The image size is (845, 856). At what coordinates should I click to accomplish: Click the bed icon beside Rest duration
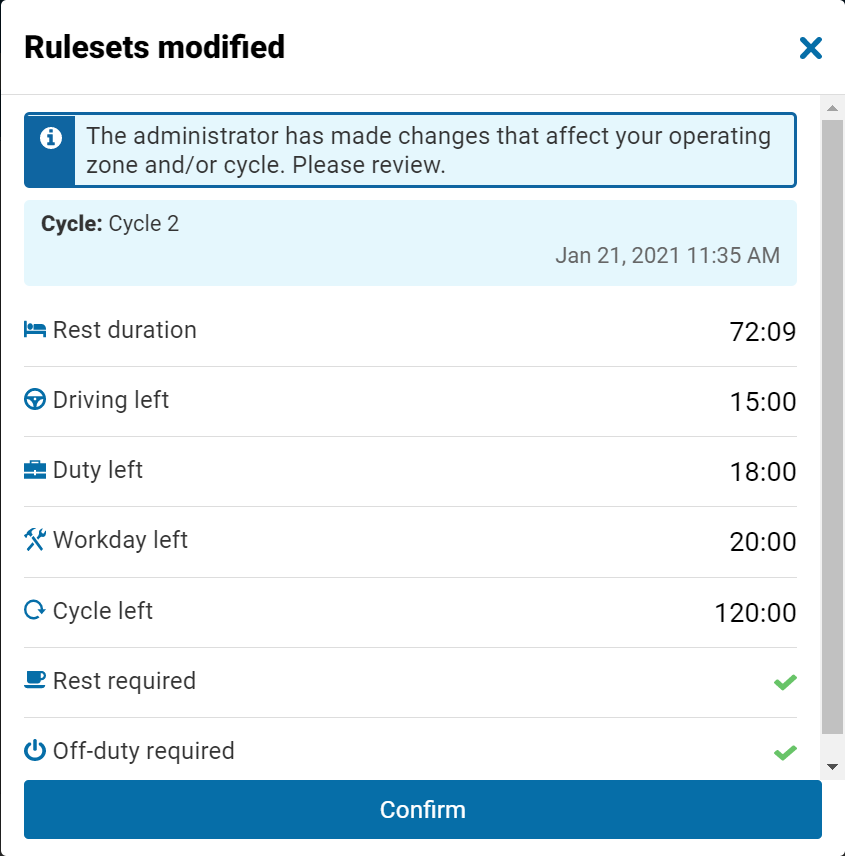pyautogui.click(x=35, y=330)
